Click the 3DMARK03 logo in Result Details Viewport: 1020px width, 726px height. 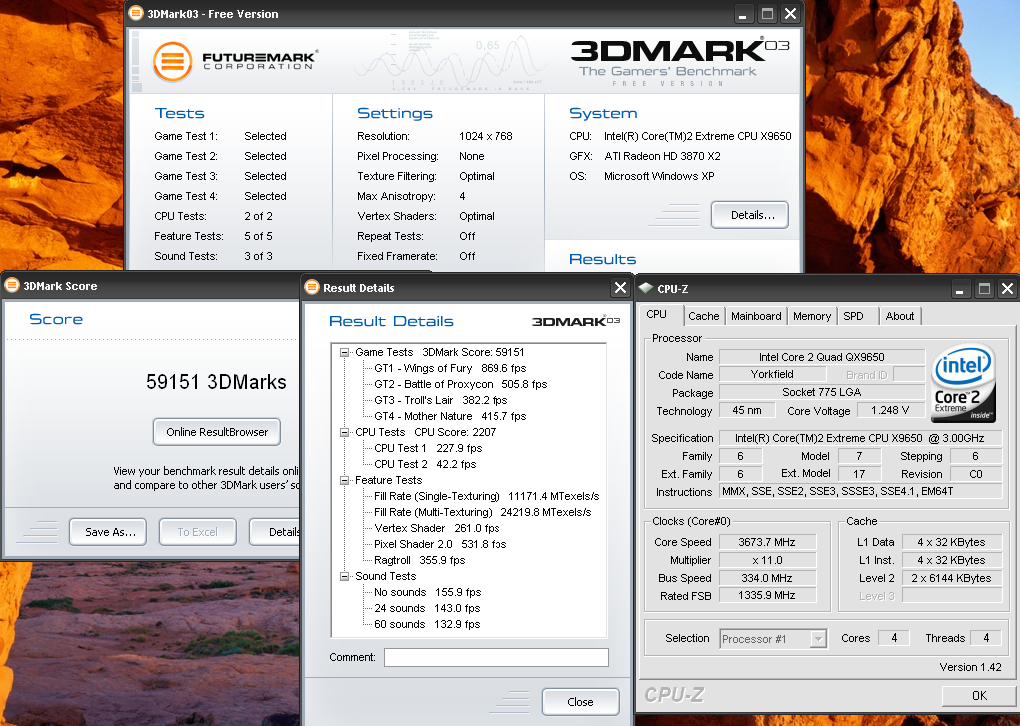click(576, 321)
